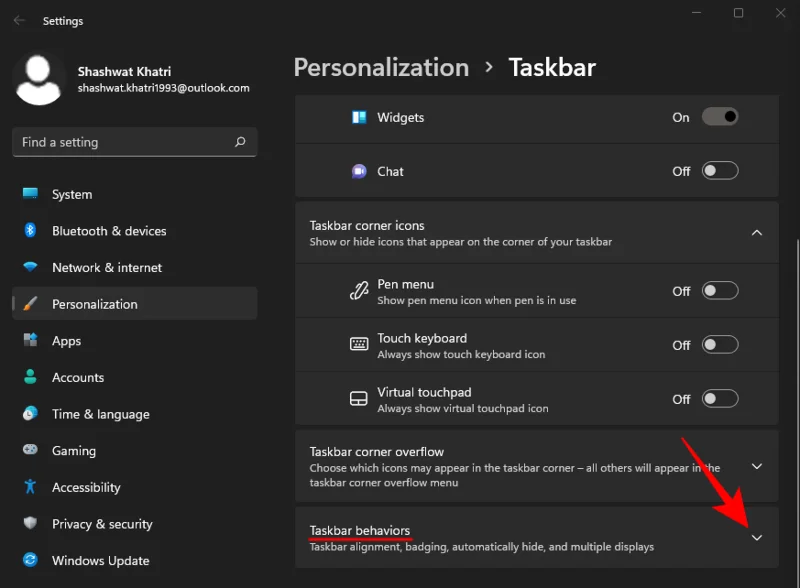Viewport: 800px width, 588px height.
Task: Expand the Taskbar behaviors section
Action: tap(757, 537)
